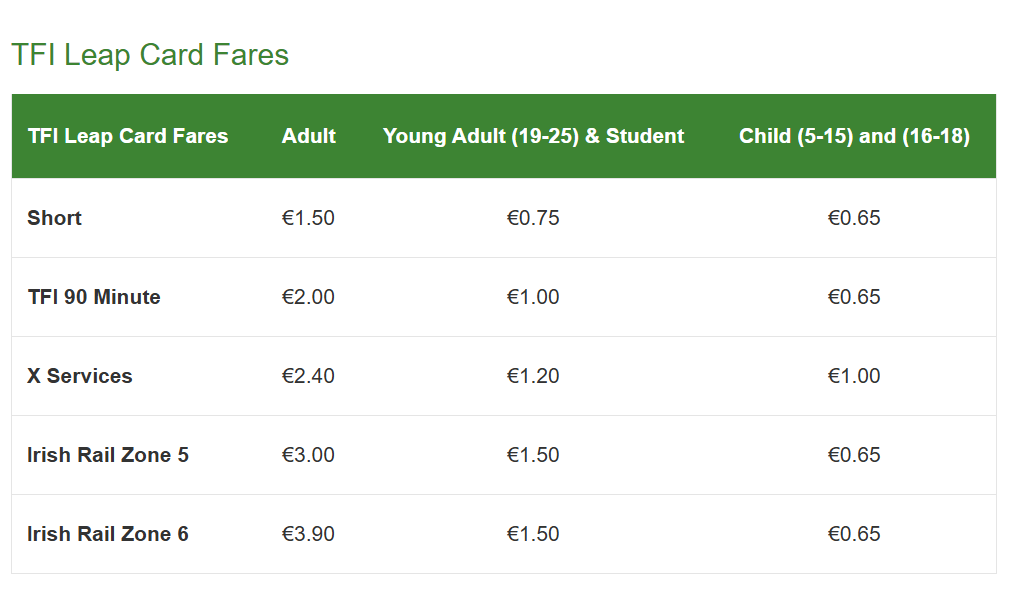Click the TFI Leap Card Fares page heading
This screenshot has height=616, width=1017.
pos(150,55)
